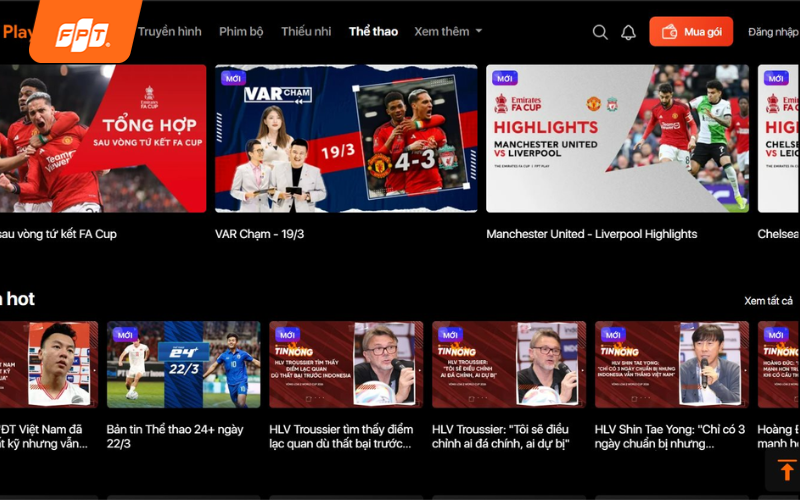Go to the Phim bộ section
The height and width of the screenshot is (500, 800).
coord(241,31)
